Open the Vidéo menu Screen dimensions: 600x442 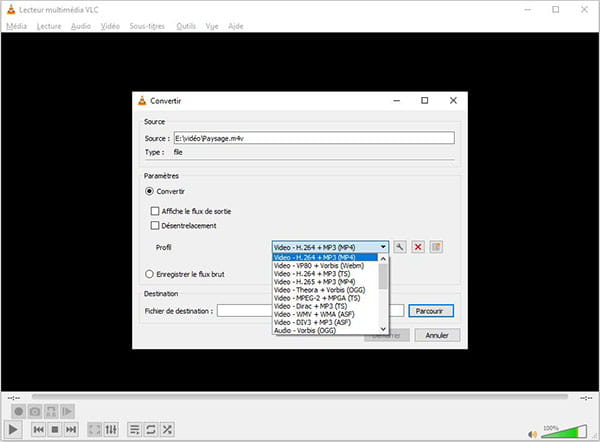[110, 26]
